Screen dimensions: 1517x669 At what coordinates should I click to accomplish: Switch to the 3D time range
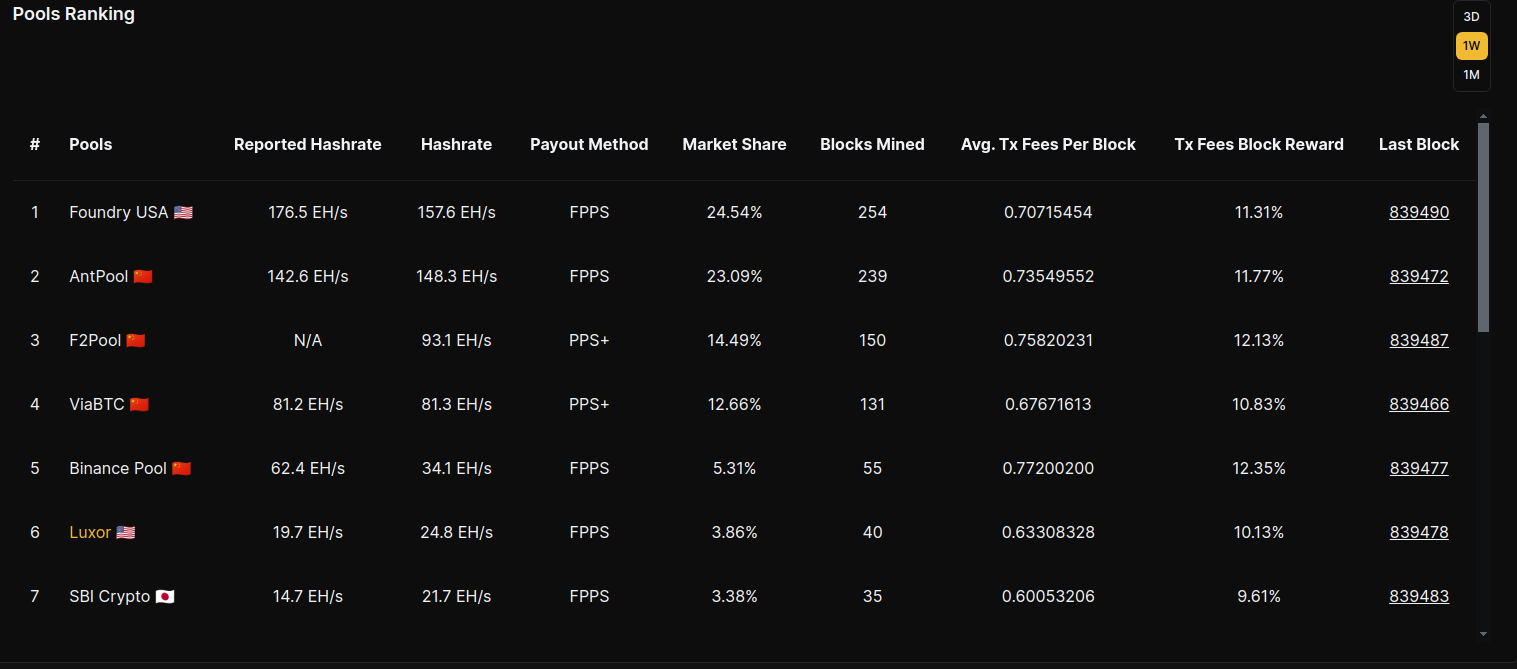(1471, 17)
